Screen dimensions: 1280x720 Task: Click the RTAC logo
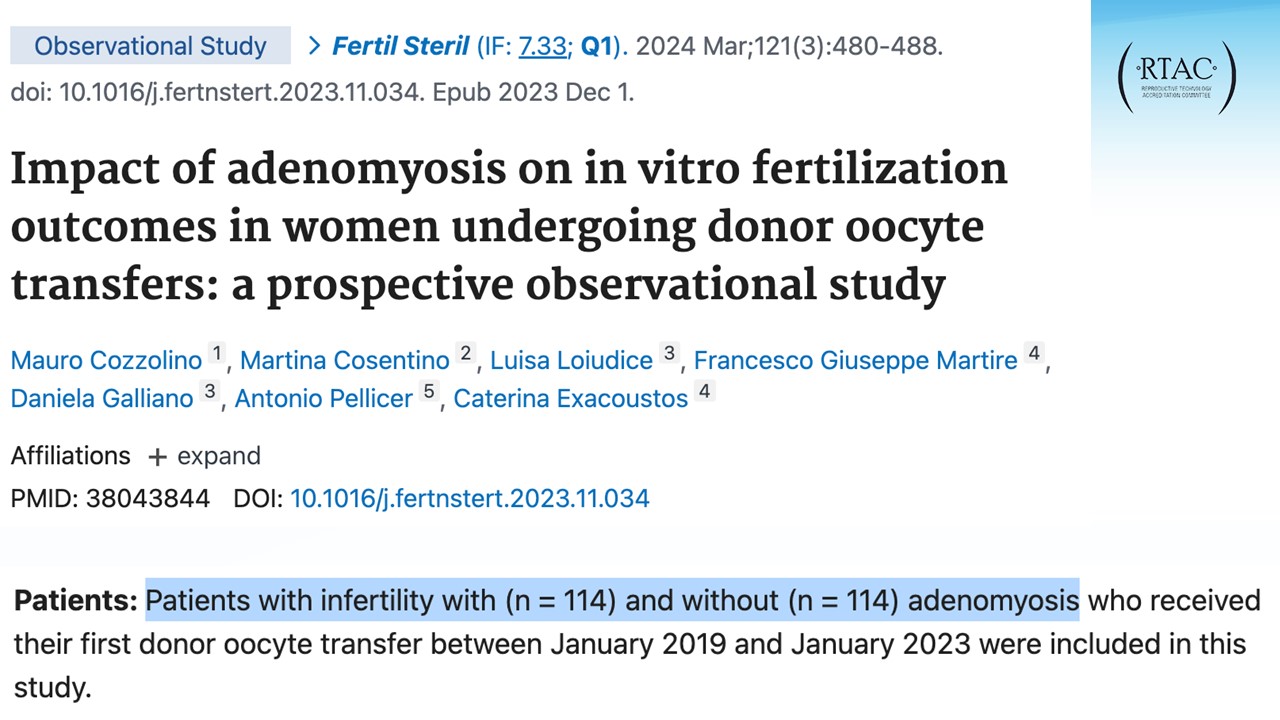coord(1176,77)
